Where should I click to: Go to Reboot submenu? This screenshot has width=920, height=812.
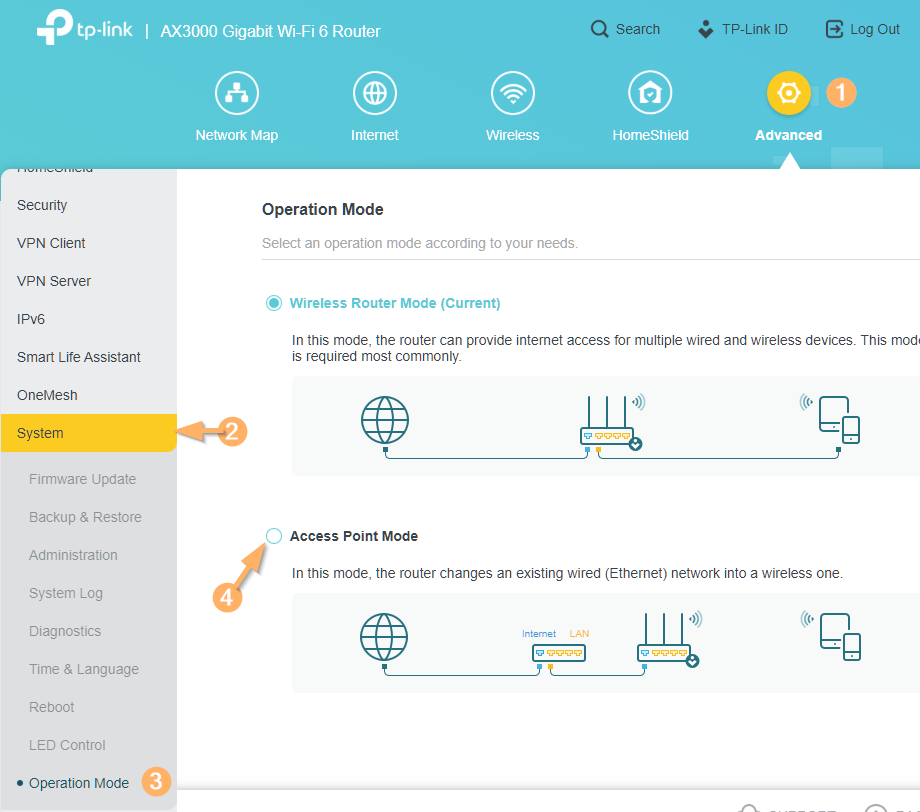pyautogui.click(x=52, y=707)
